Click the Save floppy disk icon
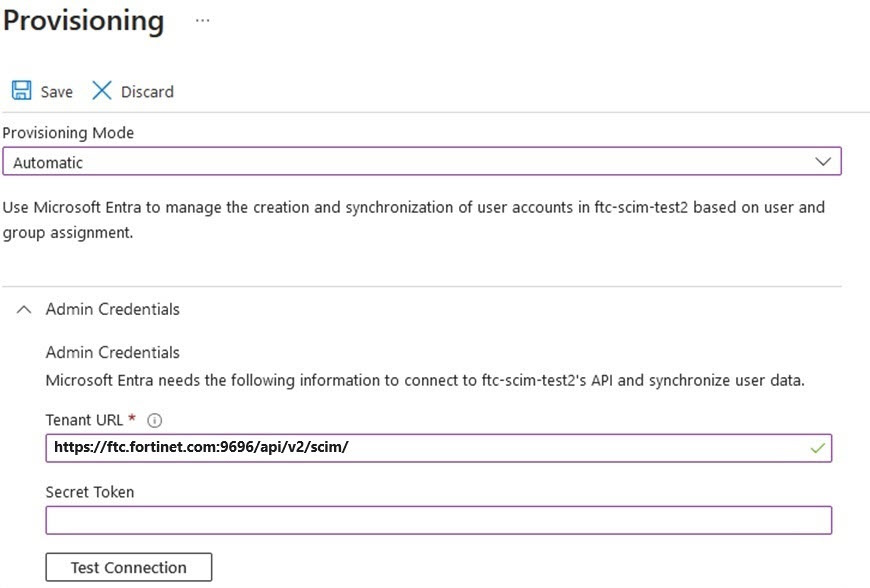 21,91
